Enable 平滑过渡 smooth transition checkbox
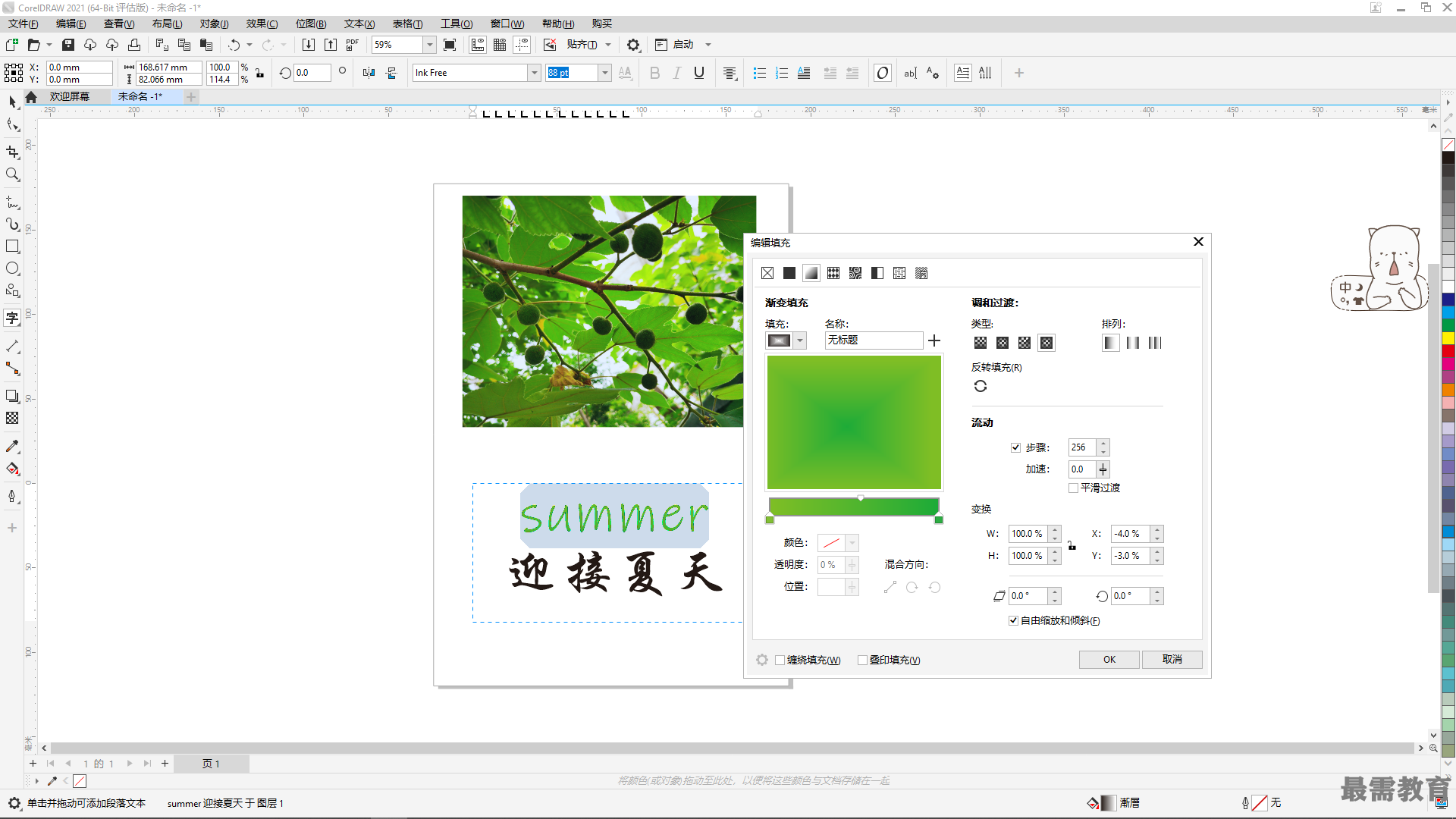Screen dimensions: 1456x819 click(x=1074, y=488)
